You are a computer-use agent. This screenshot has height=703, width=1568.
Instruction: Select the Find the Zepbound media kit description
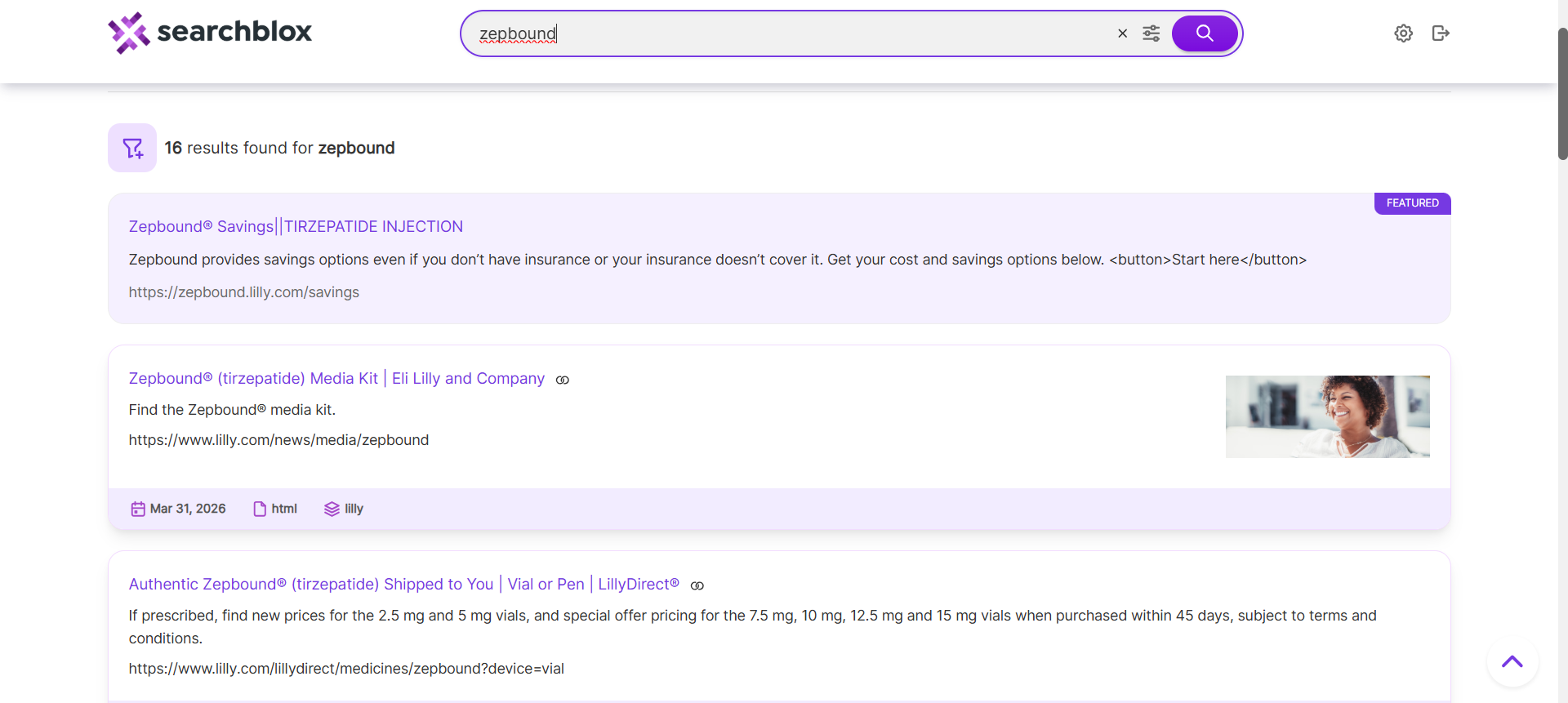tap(232, 410)
